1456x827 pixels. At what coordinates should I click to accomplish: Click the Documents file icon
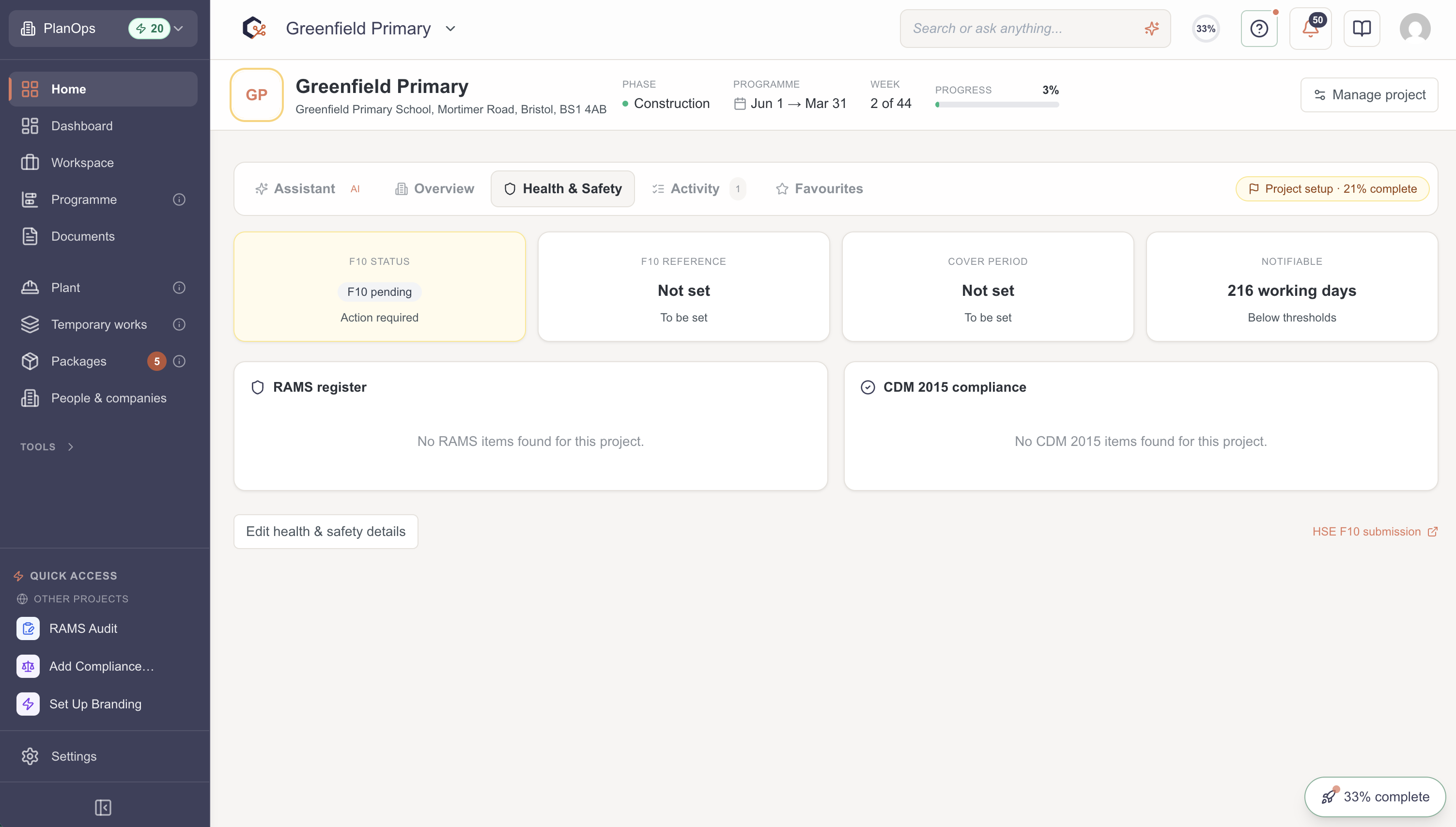pos(30,236)
